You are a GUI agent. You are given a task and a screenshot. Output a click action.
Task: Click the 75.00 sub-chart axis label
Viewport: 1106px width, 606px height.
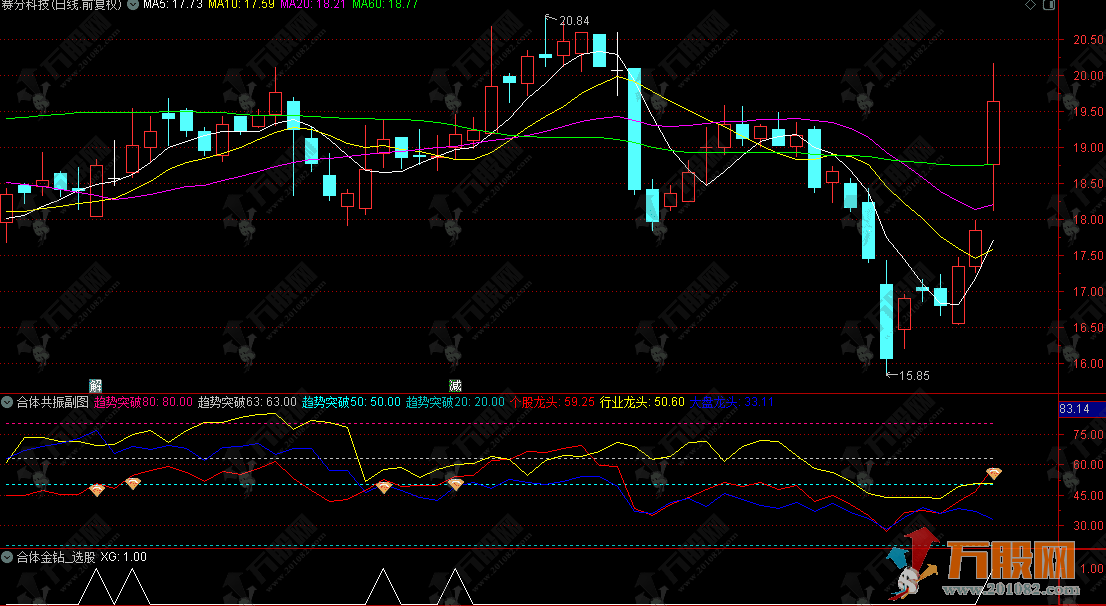click(x=1088, y=435)
